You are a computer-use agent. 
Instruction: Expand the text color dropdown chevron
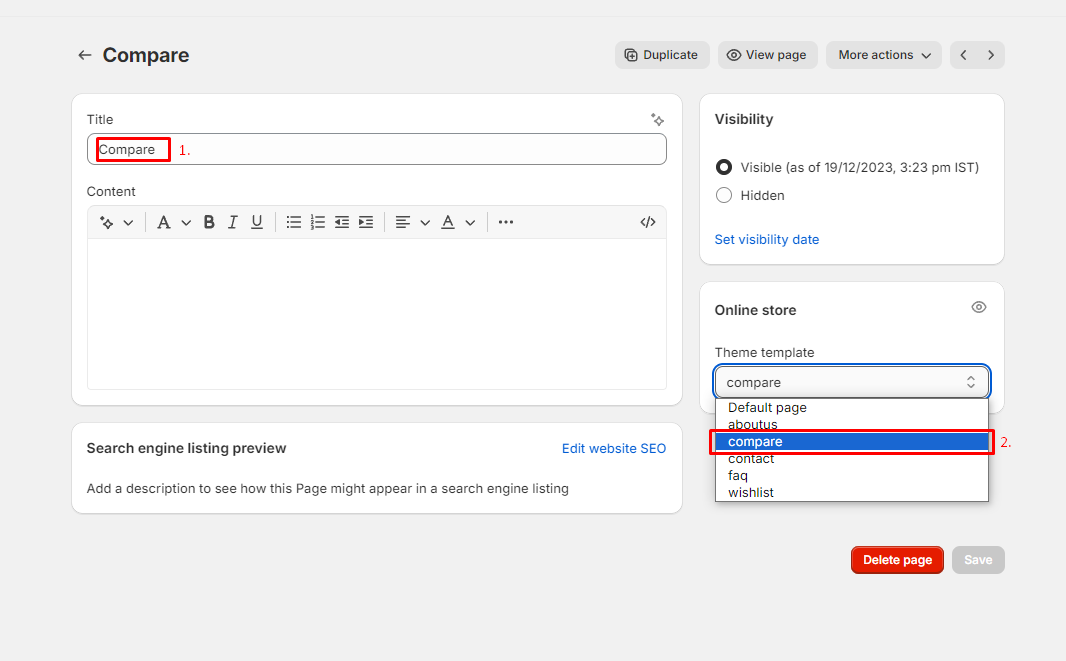coord(470,222)
